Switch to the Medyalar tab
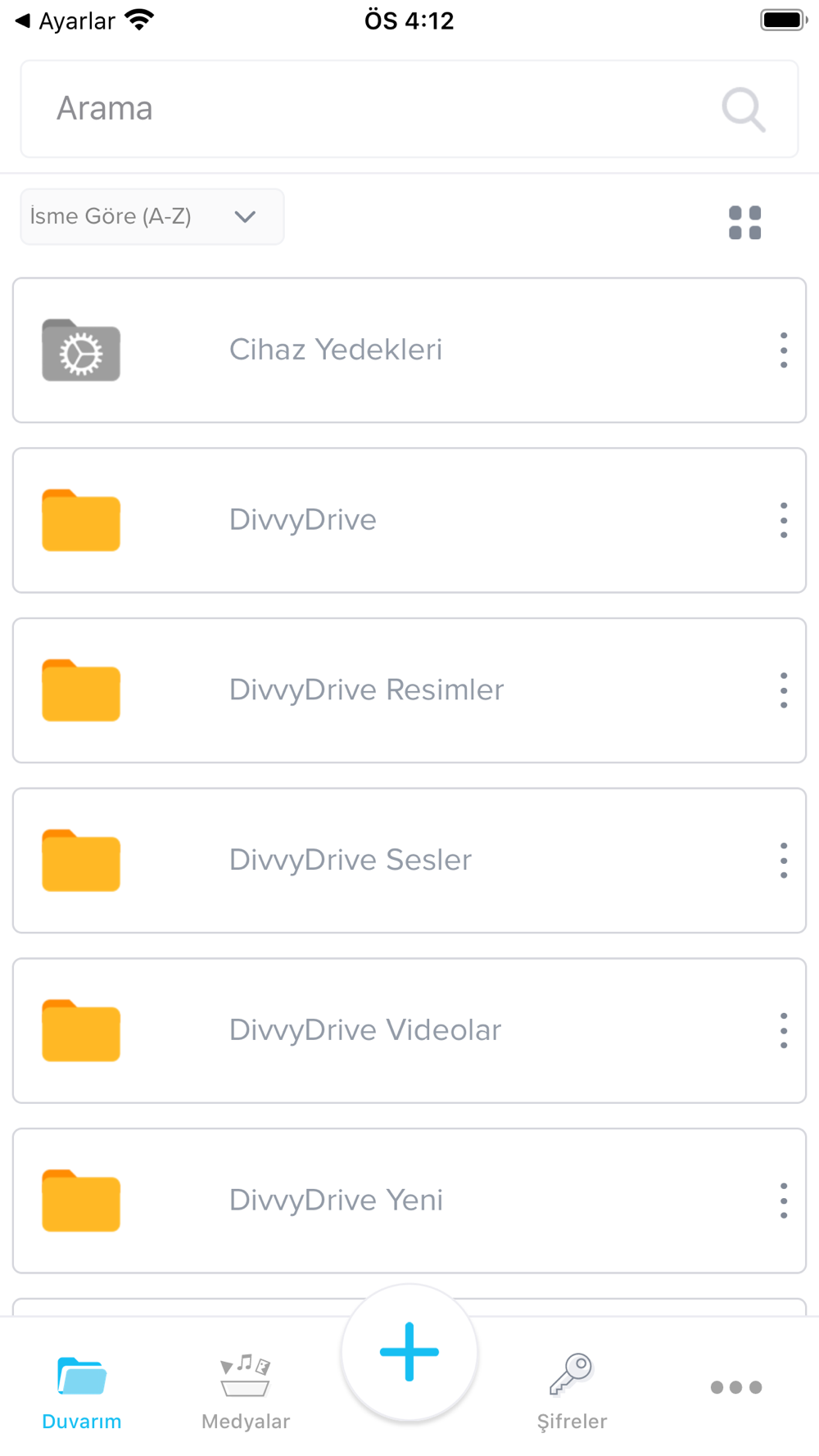This screenshot has width=819, height=1456. pos(246,1390)
